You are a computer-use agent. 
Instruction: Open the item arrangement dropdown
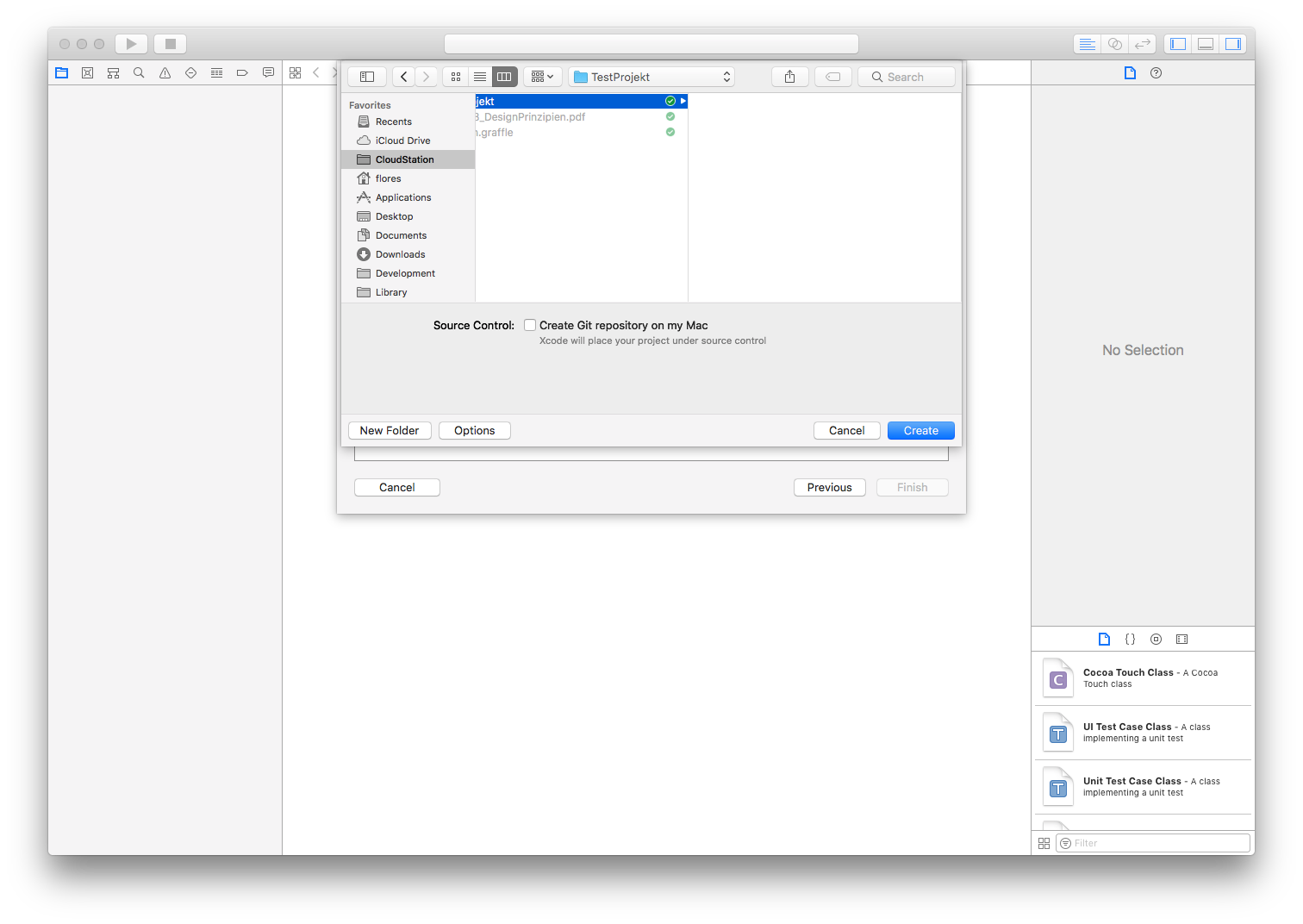click(542, 76)
